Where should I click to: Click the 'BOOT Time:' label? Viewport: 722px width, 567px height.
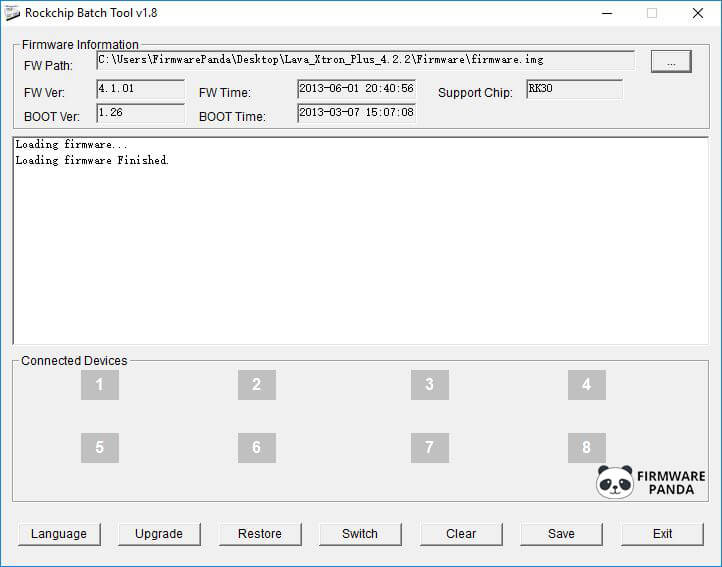click(x=232, y=117)
